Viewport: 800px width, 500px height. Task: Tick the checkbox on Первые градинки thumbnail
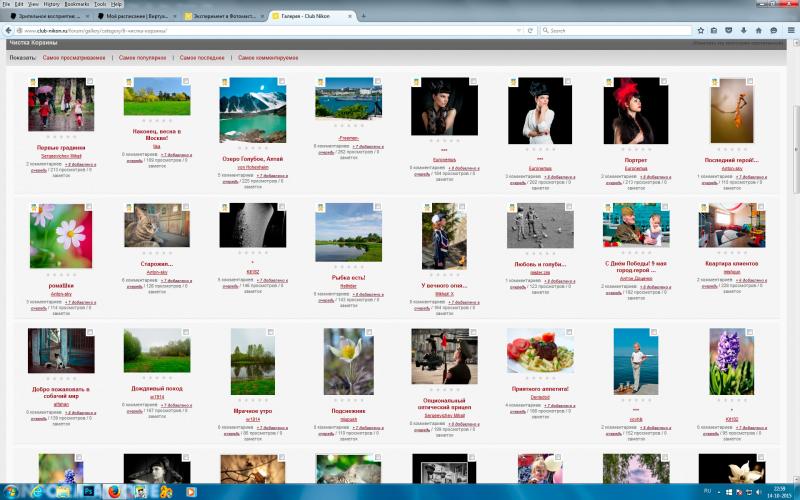coord(90,81)
